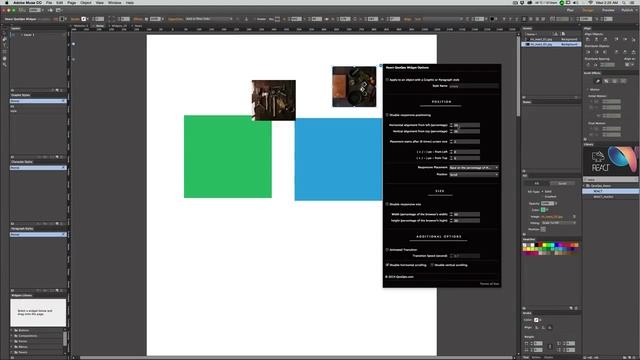Expand Buttons folder in Widgets Library

[x=12, y=330]
